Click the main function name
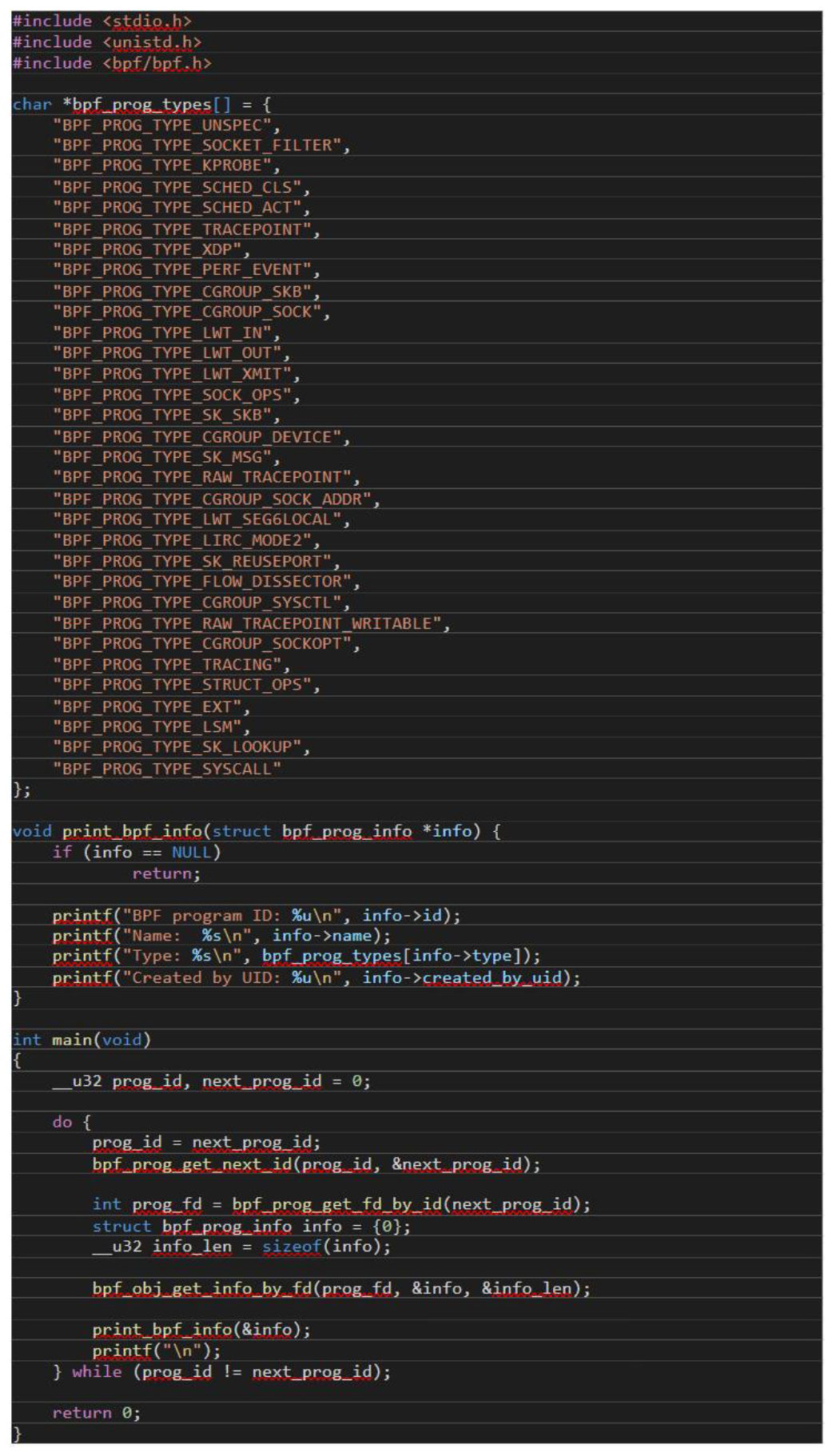The height and width of the screenshot is (1456, 832). coord(72,1040)
